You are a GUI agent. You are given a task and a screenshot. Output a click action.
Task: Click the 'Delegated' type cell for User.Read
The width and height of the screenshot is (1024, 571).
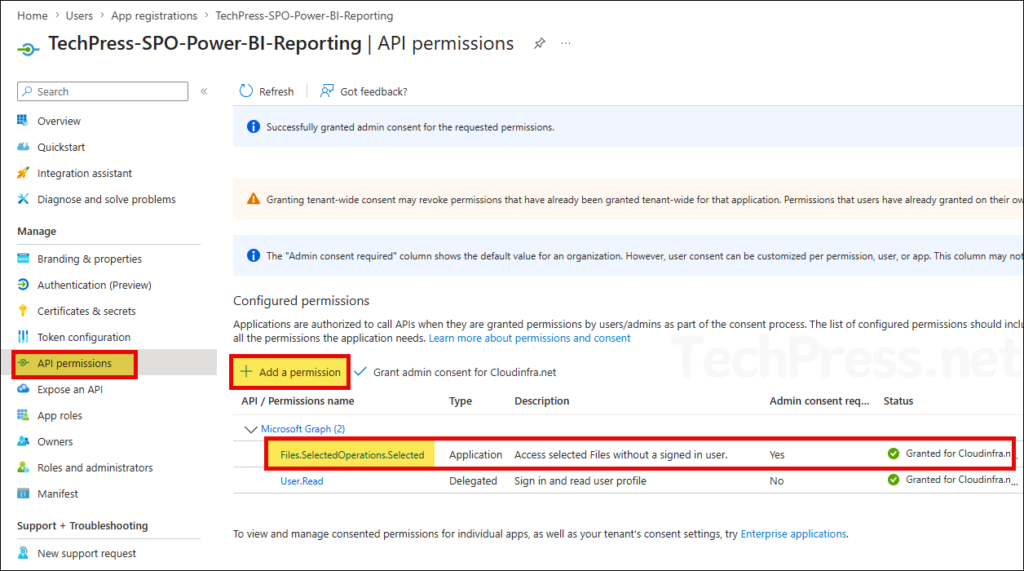coord(473,481)
